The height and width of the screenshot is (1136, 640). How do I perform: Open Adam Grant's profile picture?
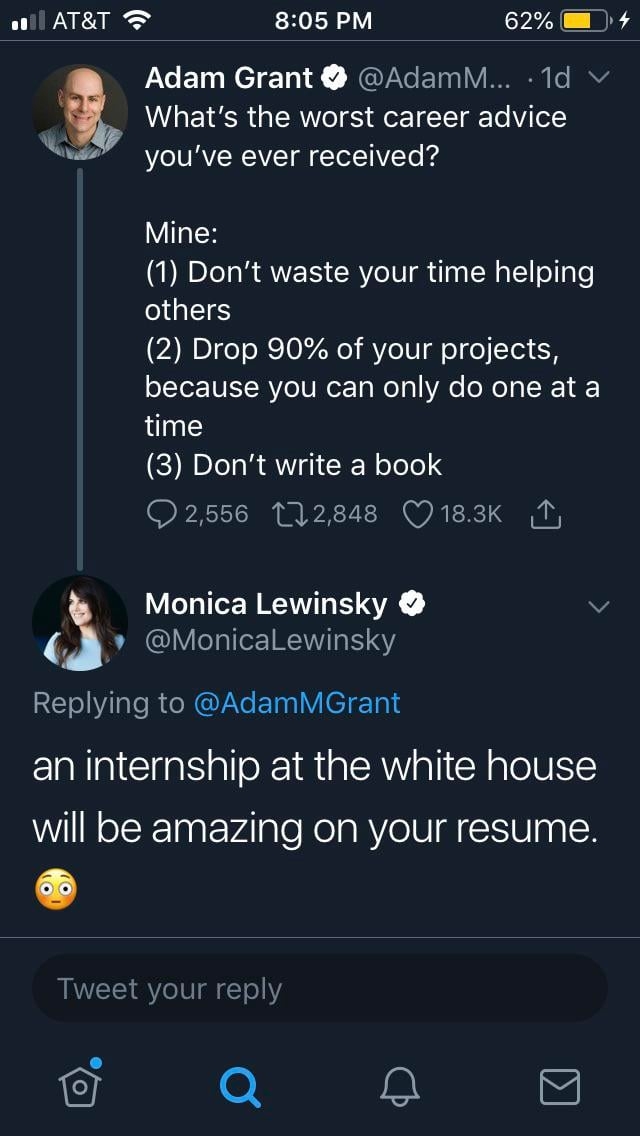click(x=80, y=112)
